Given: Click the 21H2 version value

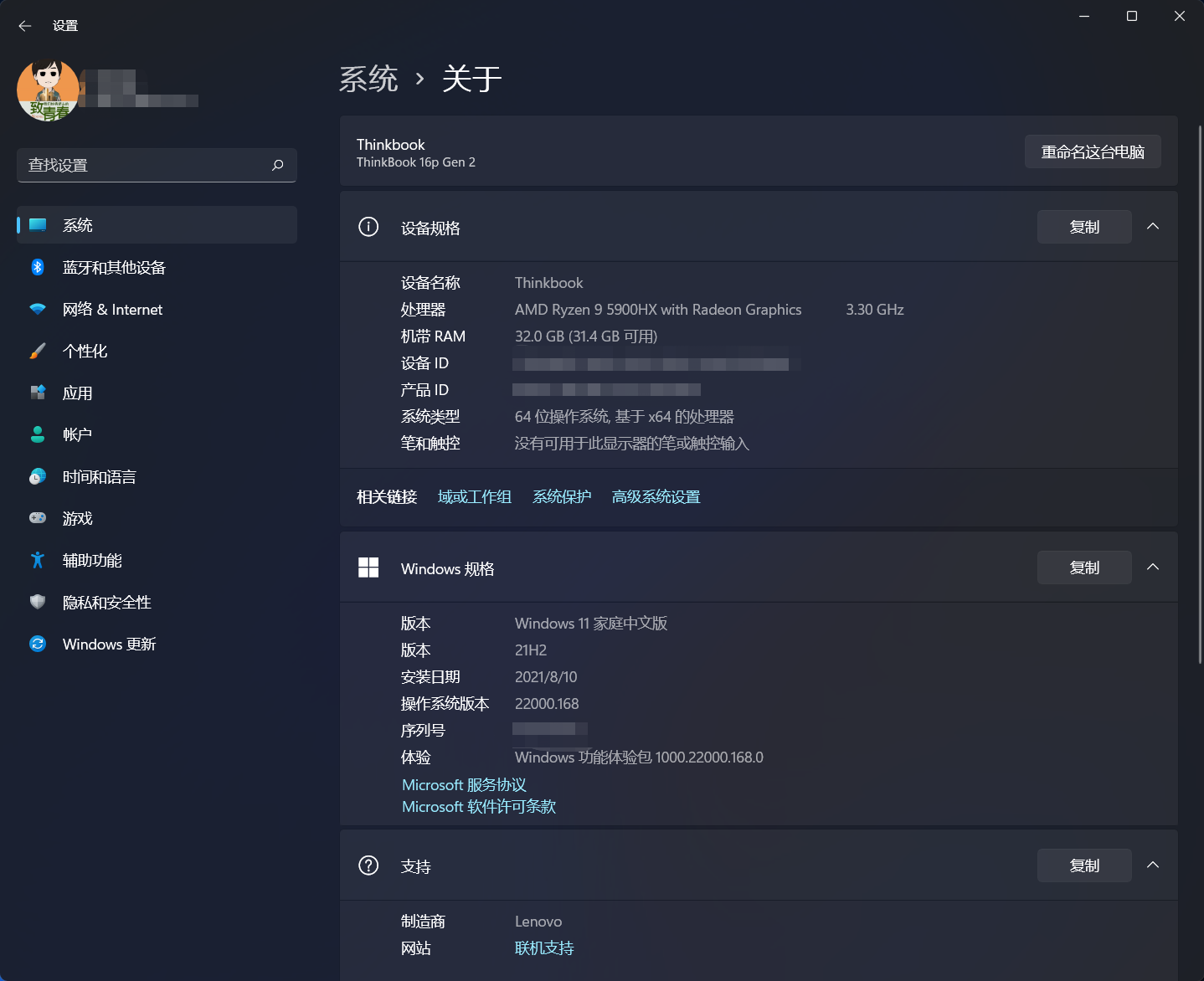Looking at the screenshot, I should [x=531, y=650].
